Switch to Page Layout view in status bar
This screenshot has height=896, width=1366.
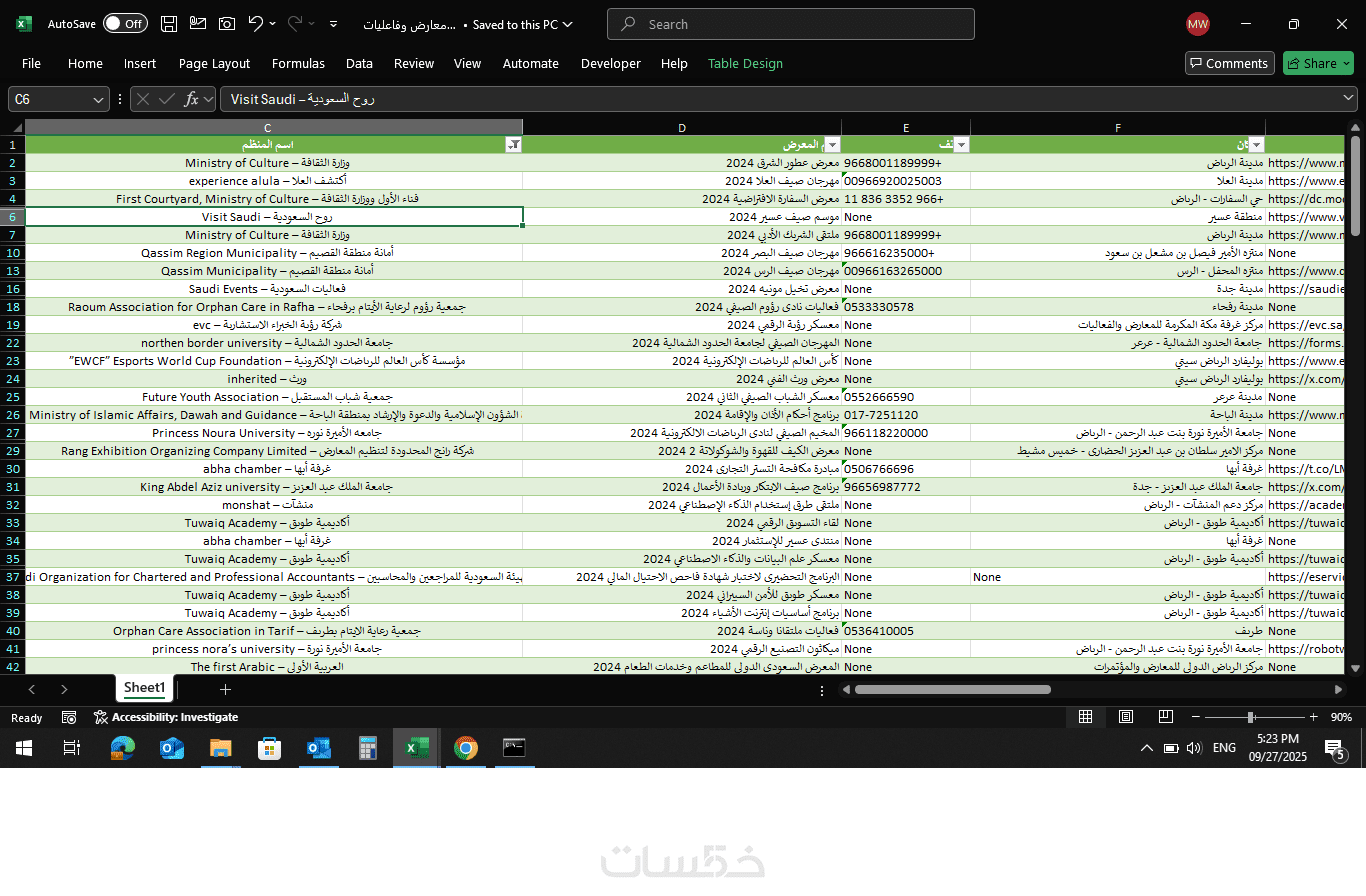pyautogui.click(x=1126, y=717)
